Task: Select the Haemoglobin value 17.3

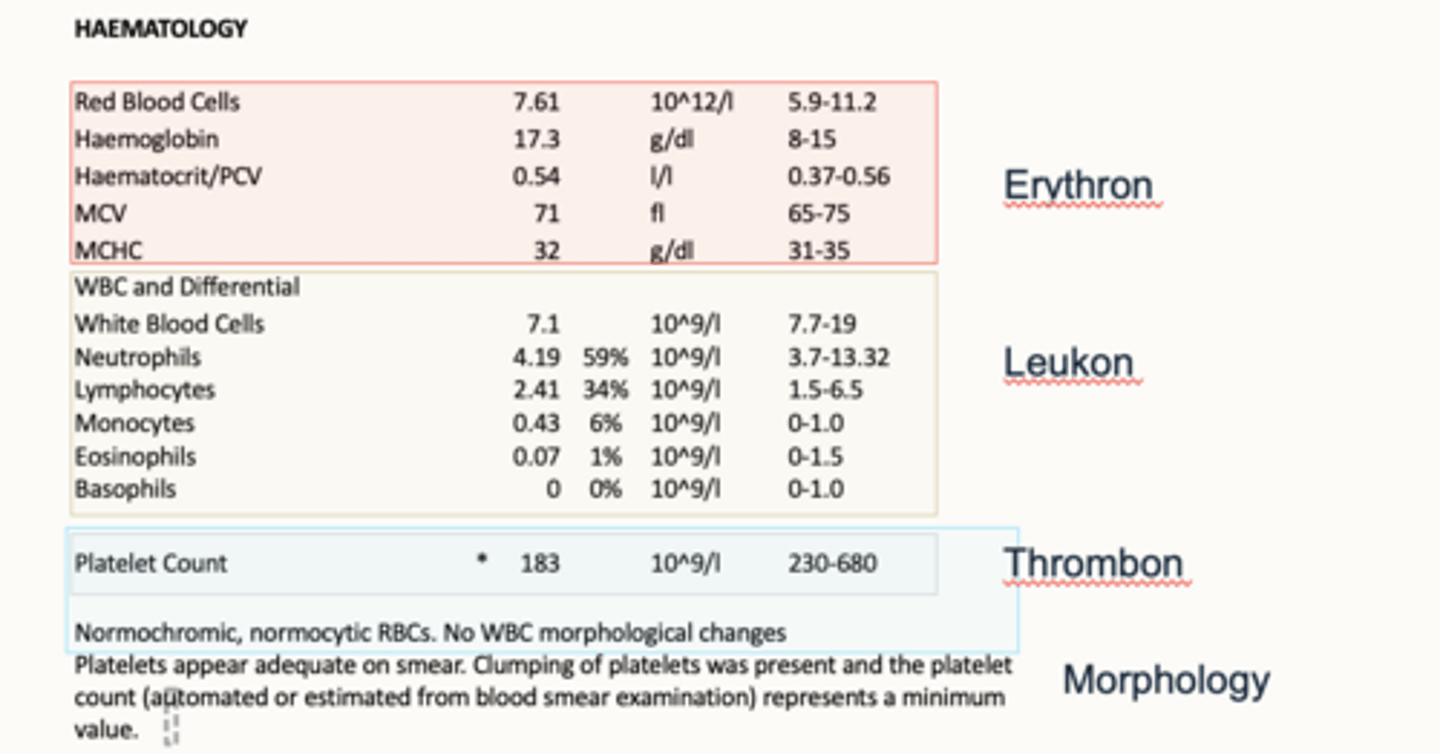Action: (536, 139)
